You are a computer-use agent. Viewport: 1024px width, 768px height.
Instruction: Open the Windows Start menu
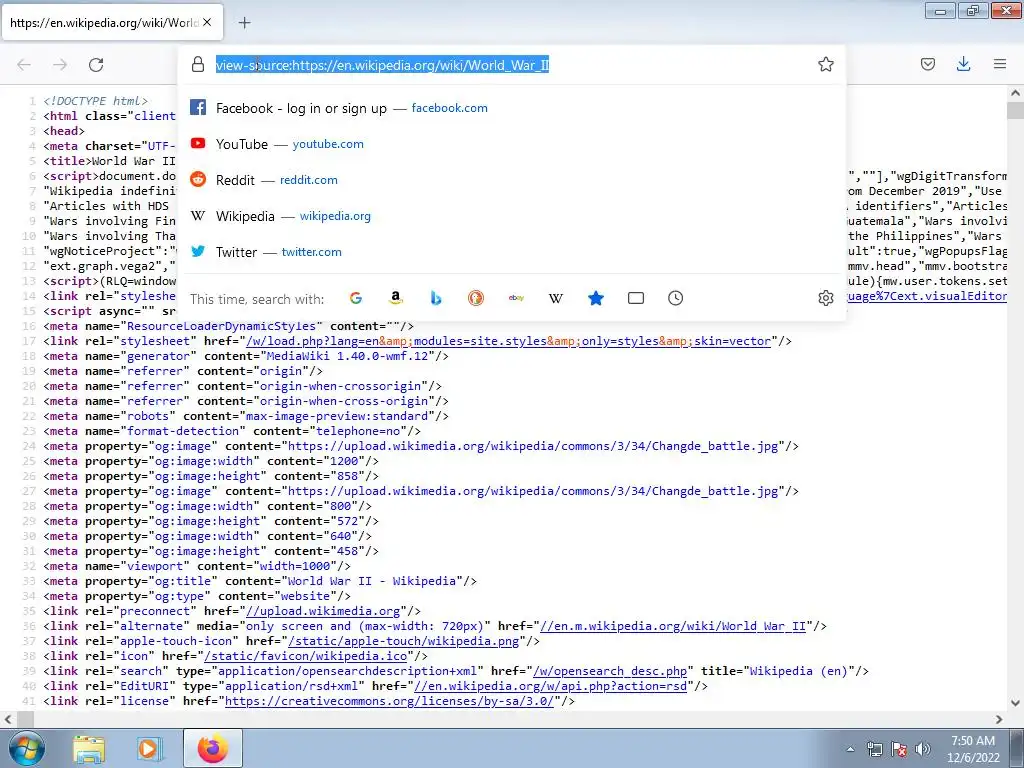26,748
